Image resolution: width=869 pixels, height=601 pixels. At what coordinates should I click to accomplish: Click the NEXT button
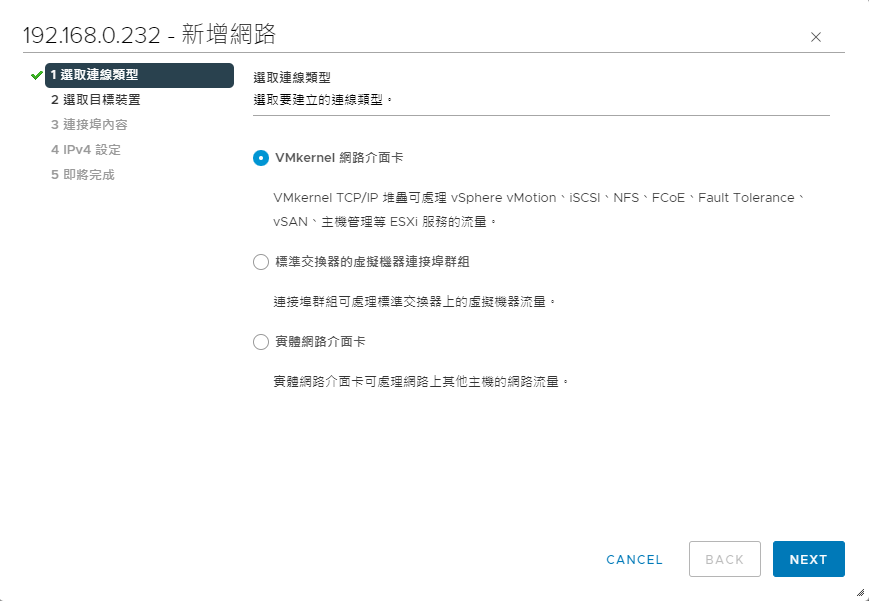tap(809, 559)
